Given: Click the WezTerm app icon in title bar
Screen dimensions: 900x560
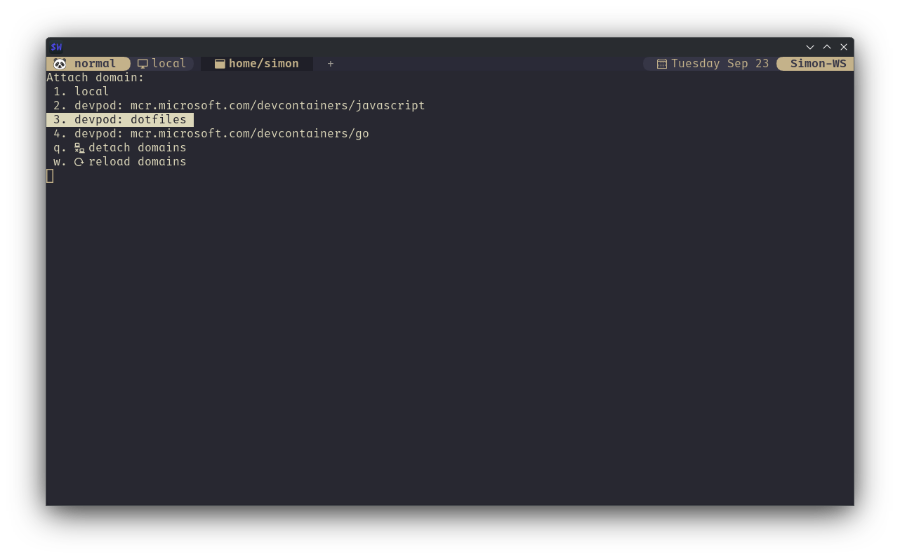Looking at the screenshot, I should 56,47.
